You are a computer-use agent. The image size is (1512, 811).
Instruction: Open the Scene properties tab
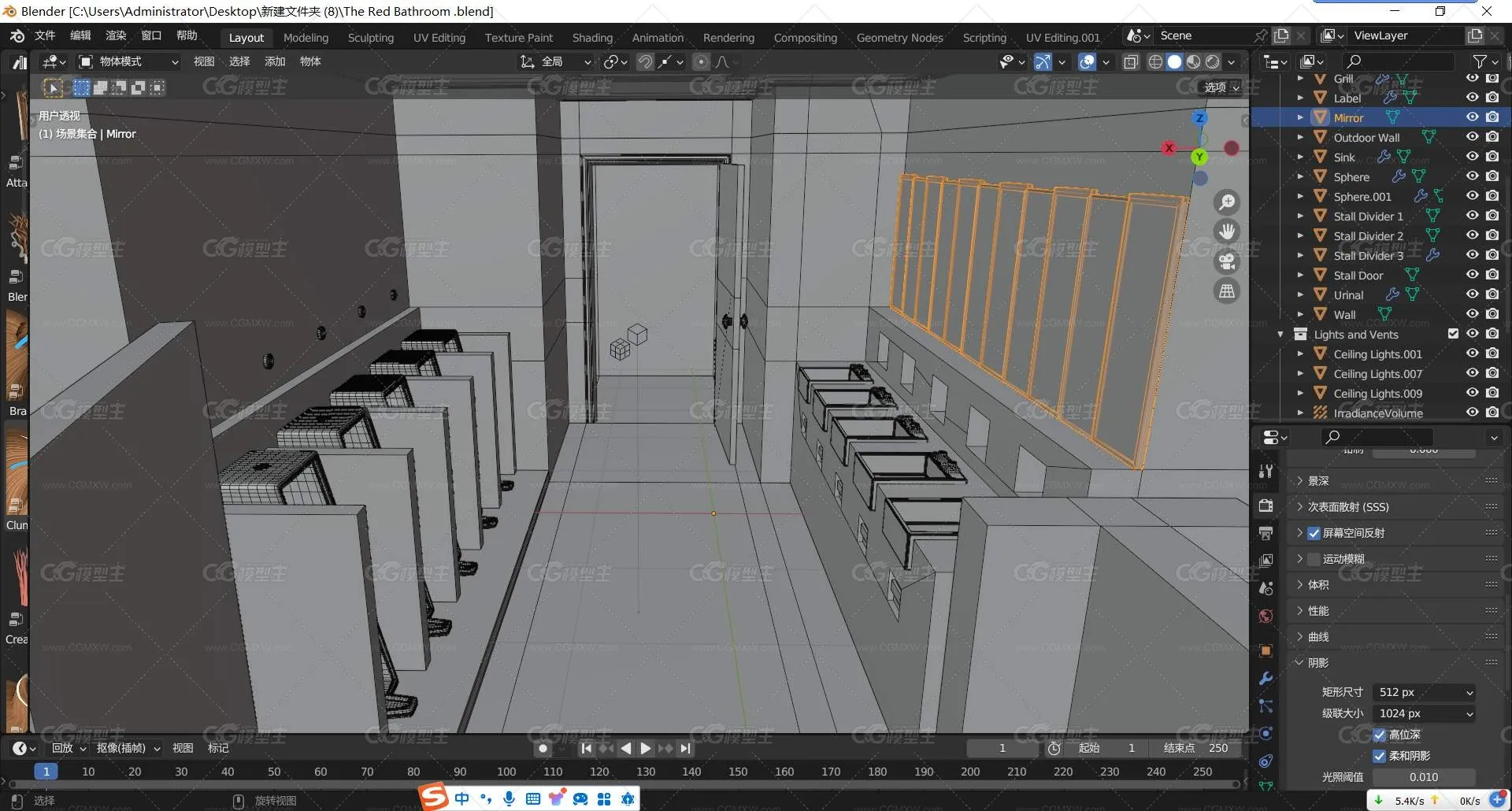(1266, 588)
